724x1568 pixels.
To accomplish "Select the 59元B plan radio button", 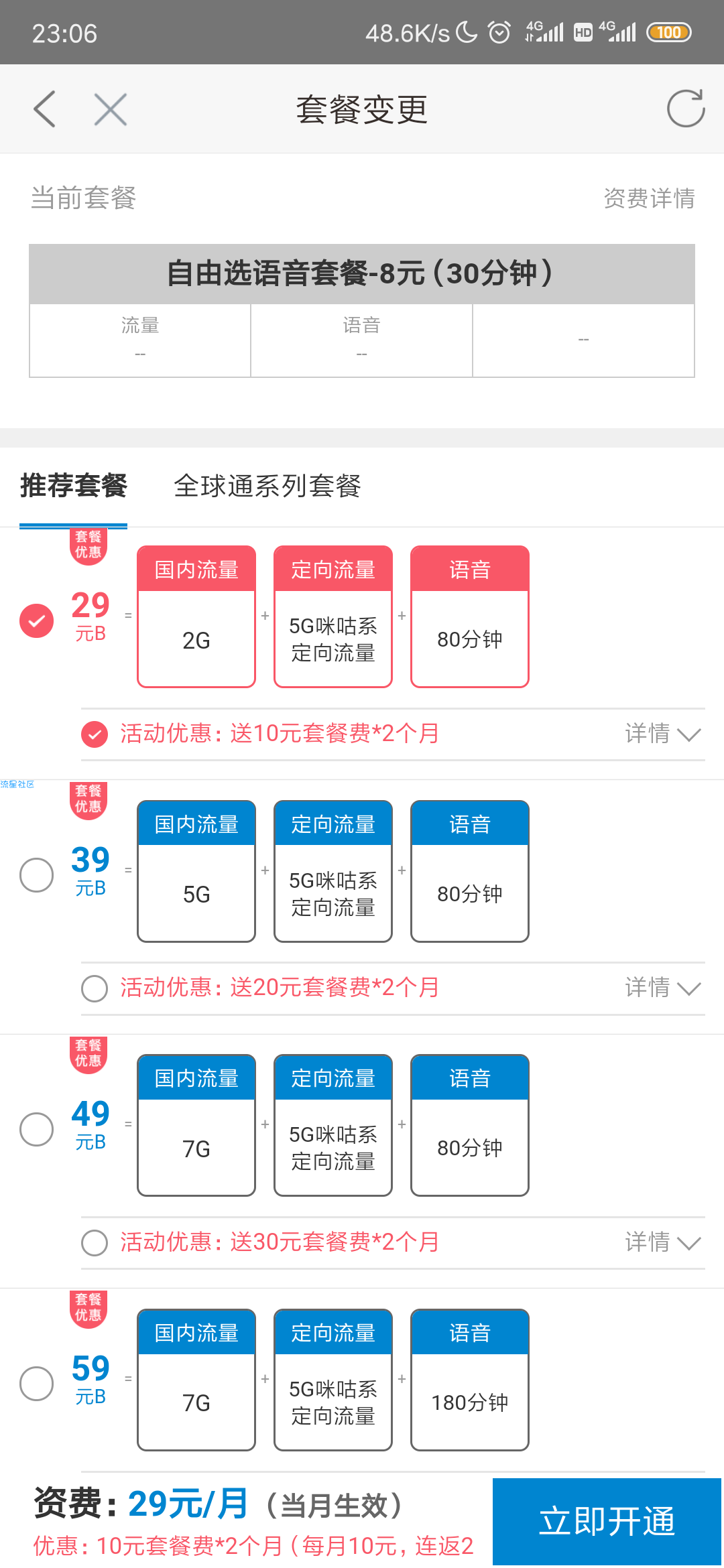I will pos(37,1384).
